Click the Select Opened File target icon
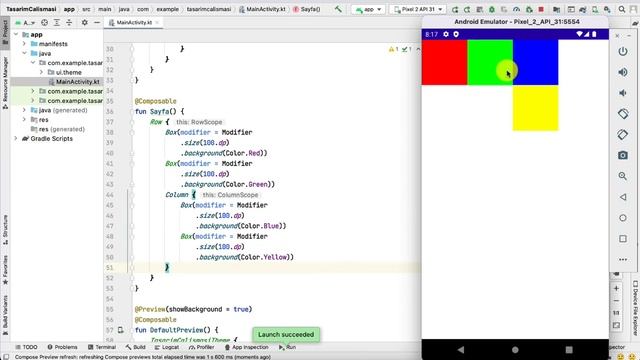The height and width of the screenshot is (360, 640). (x=44, y=23)
